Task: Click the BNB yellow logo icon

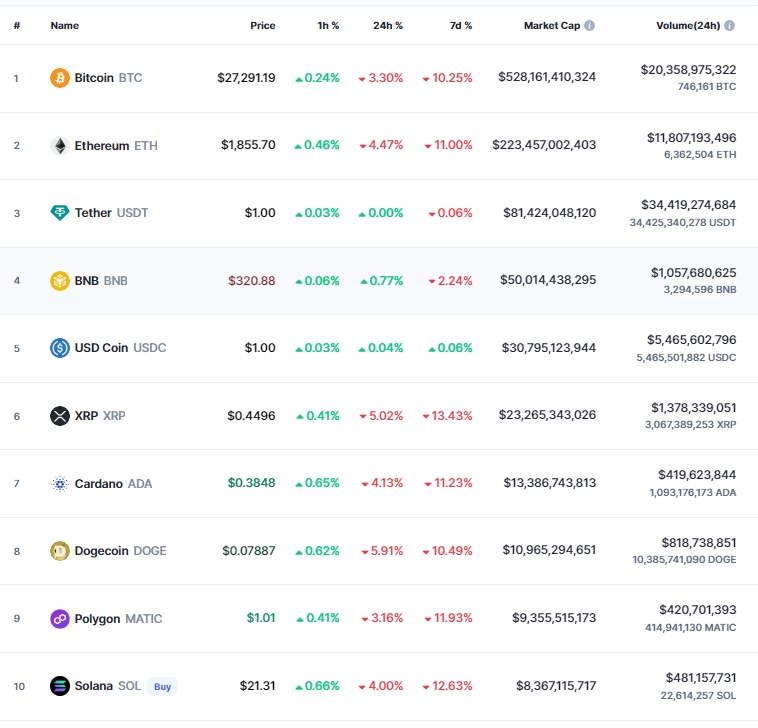Action: pyautogui.click(x=60, y=281)
